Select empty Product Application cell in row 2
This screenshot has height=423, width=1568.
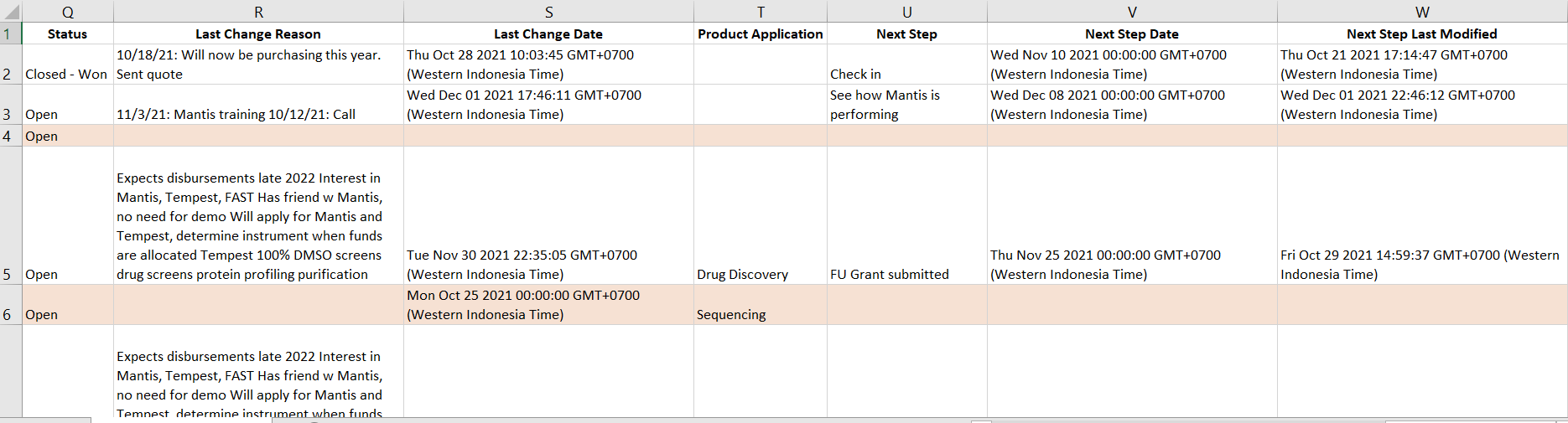761,64
